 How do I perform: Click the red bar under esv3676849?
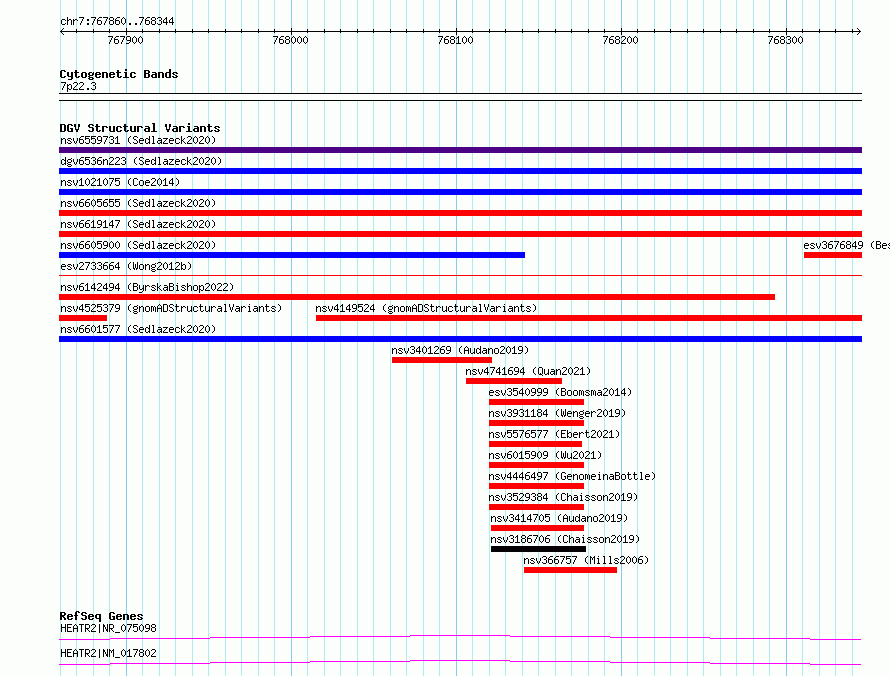click(x=833, y=255)
